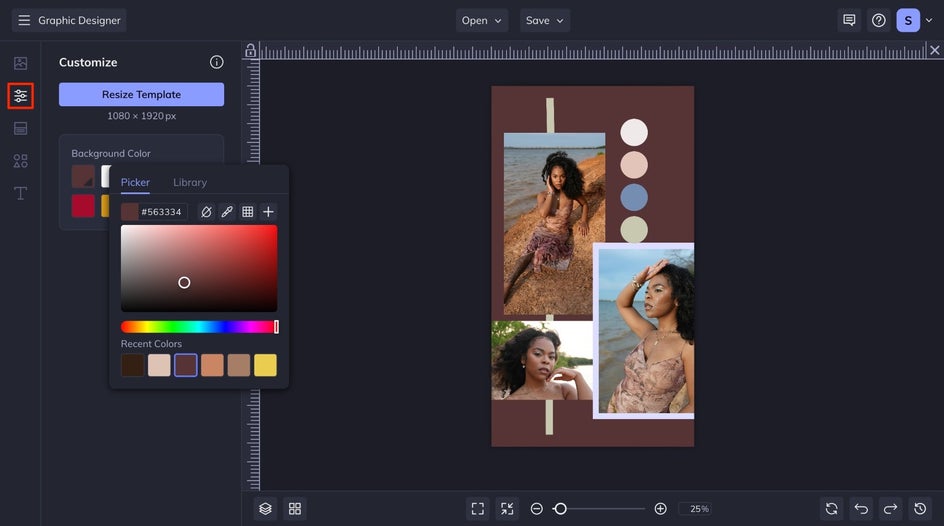Open the Text tool sidebar panel
This screenshot has width=944, height=526.
(20, 193)
